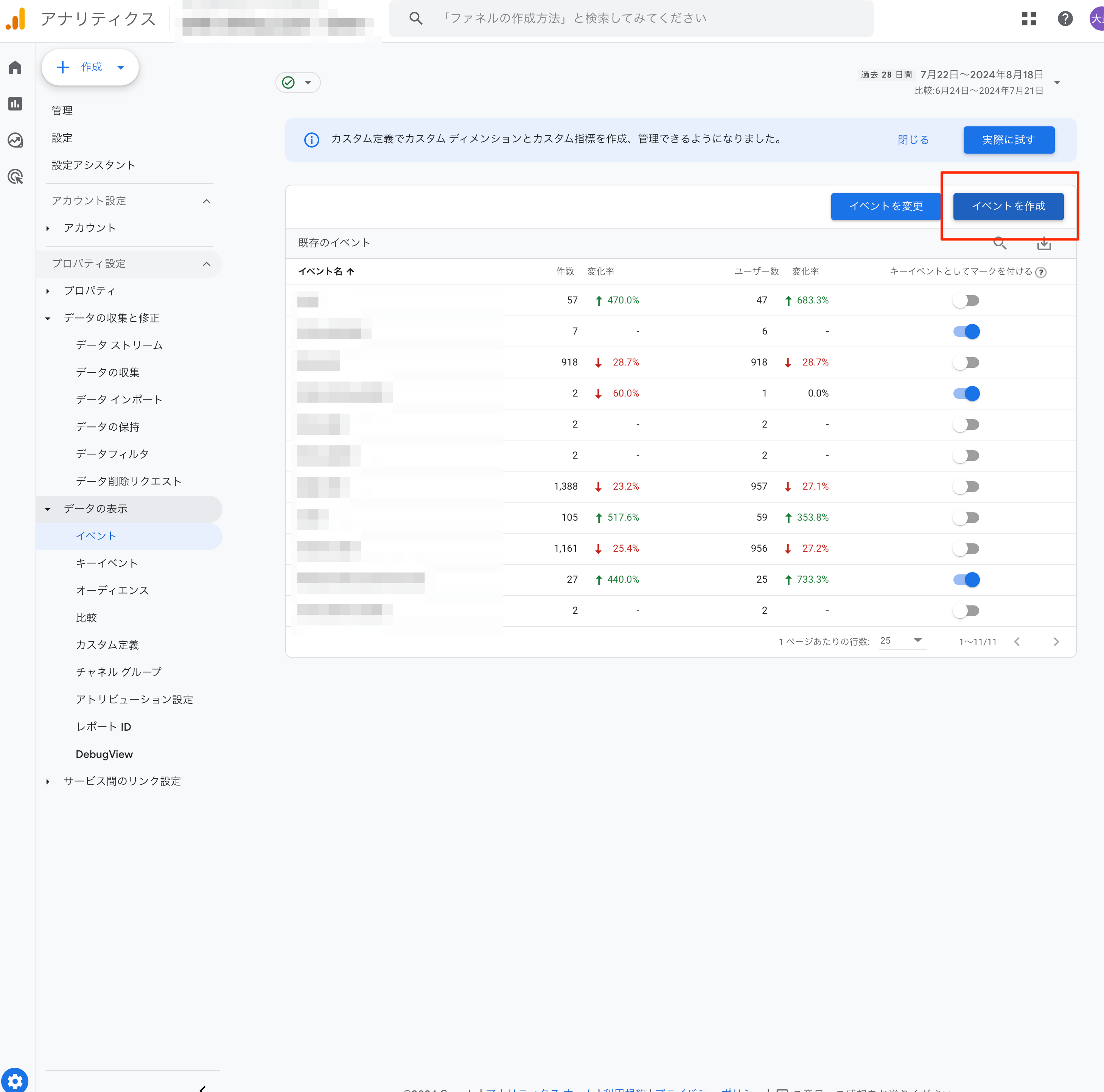Select データフィルタ in sidebar
The width and height of the screenshot is (1104, 1092).
point(112,454)
